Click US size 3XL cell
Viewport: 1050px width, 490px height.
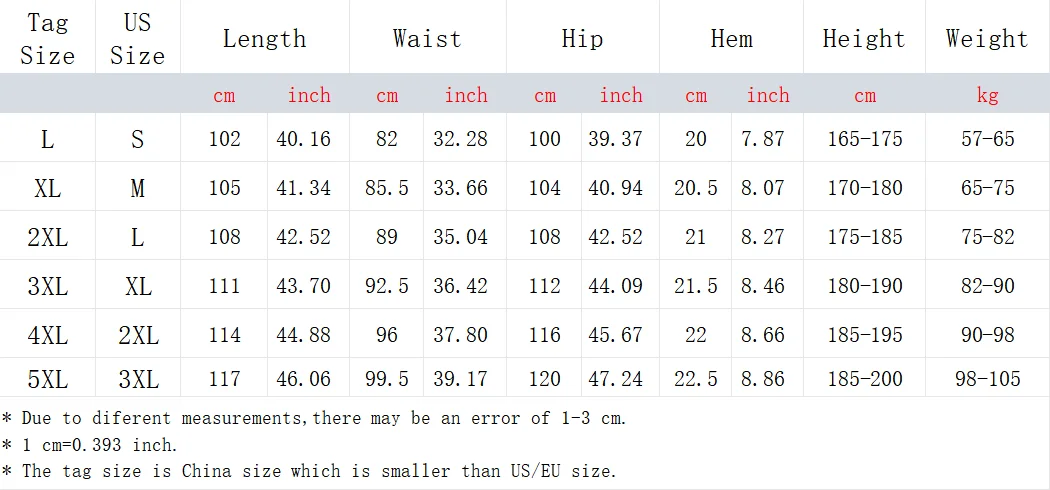[x=139, y=380]
